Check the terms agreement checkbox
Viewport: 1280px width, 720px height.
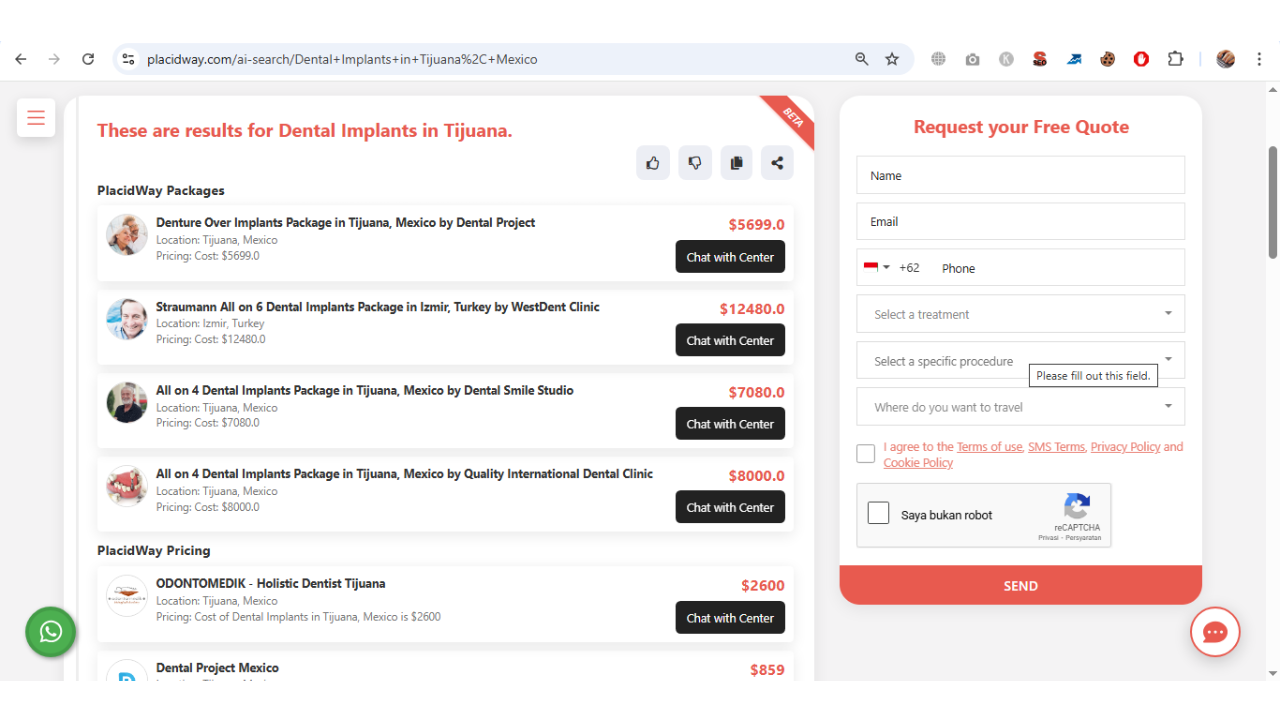pyautogui.click(x=865, y=453)
